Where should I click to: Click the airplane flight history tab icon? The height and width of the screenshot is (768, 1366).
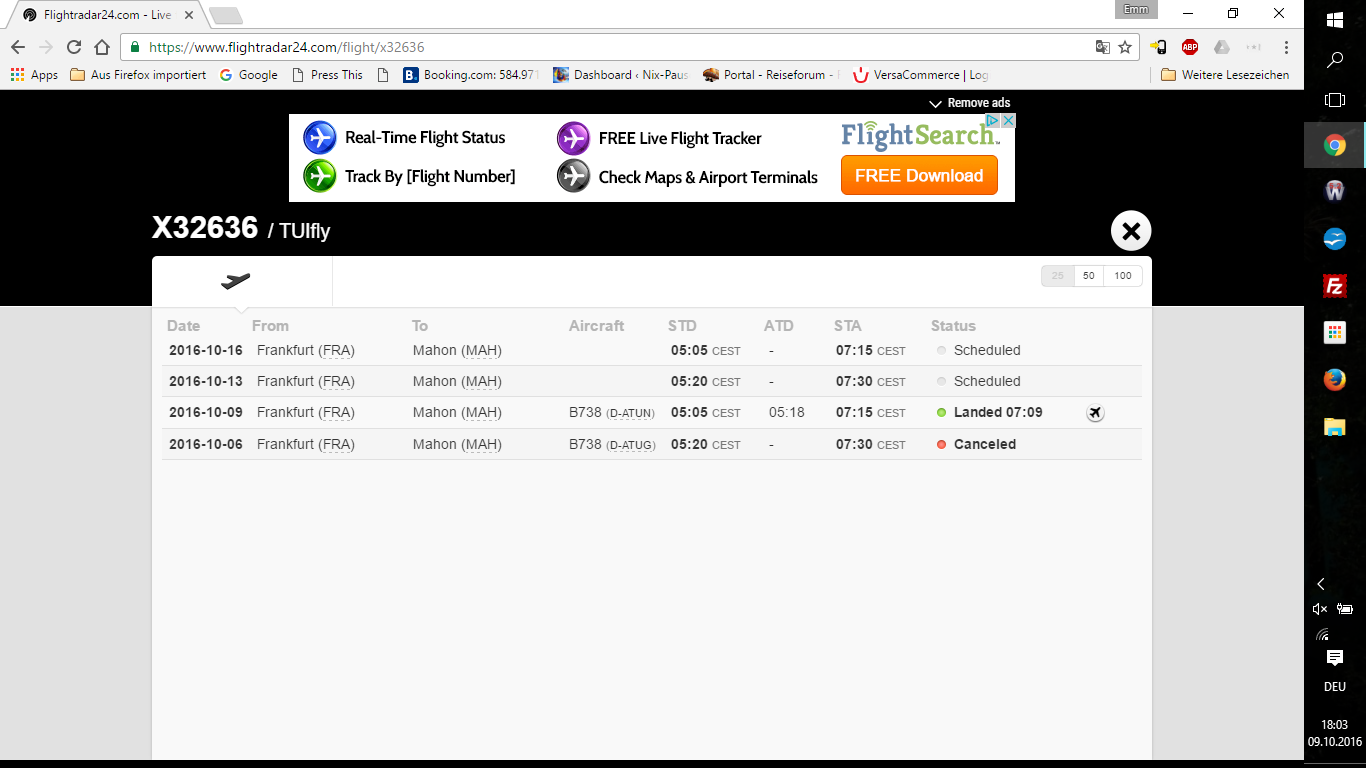click(x=236, y=281)
